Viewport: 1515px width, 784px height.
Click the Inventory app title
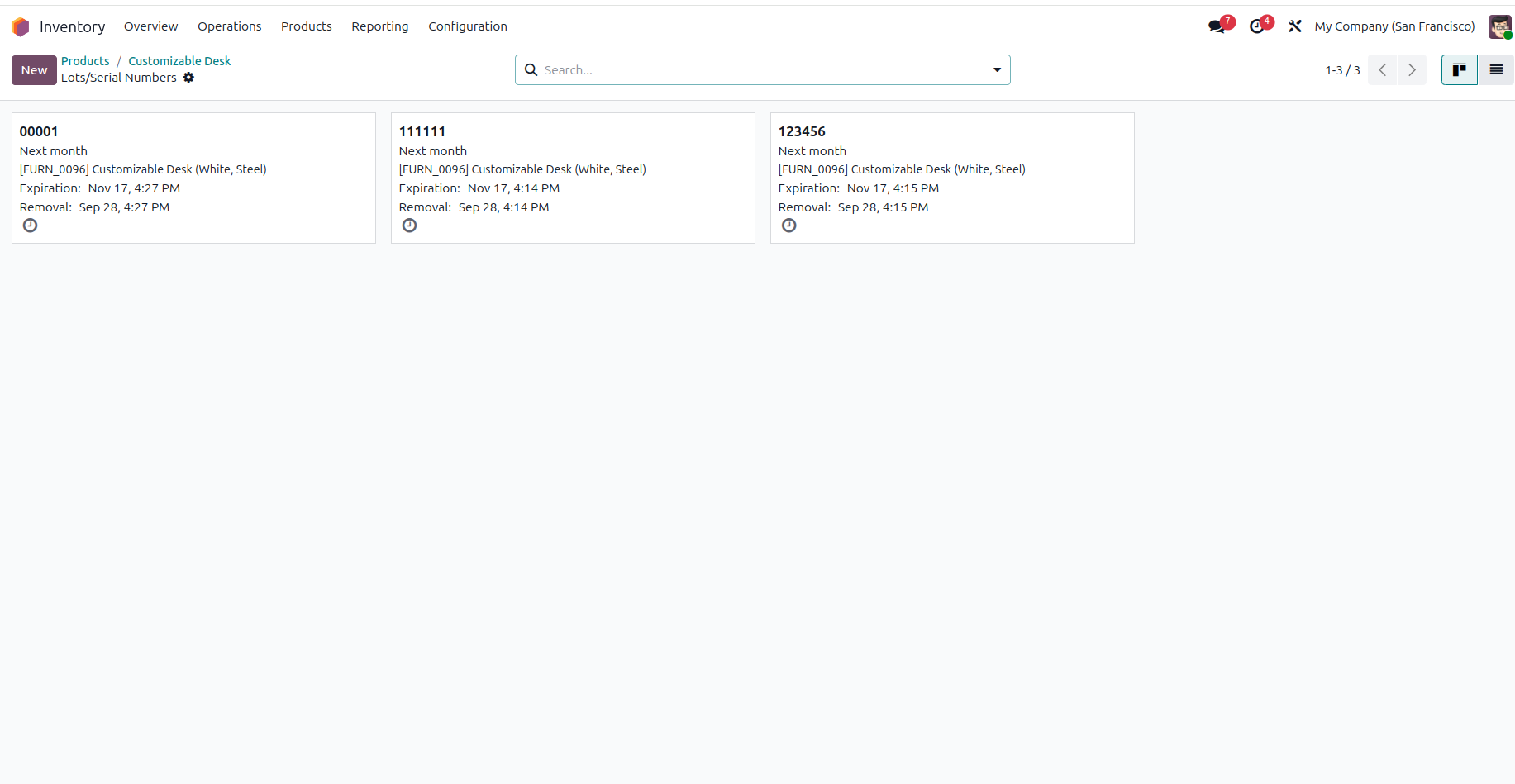pyautogui.click(x=73, y=27)
